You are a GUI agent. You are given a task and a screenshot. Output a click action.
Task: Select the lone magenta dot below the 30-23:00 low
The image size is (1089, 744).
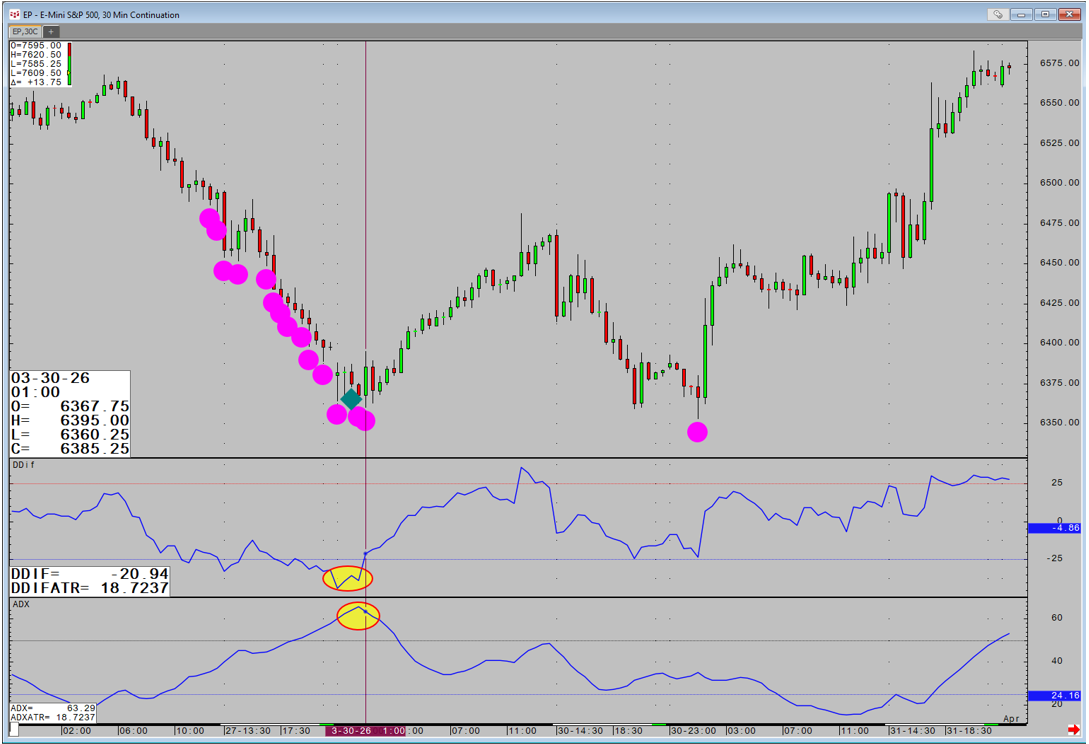pos(697,432)
